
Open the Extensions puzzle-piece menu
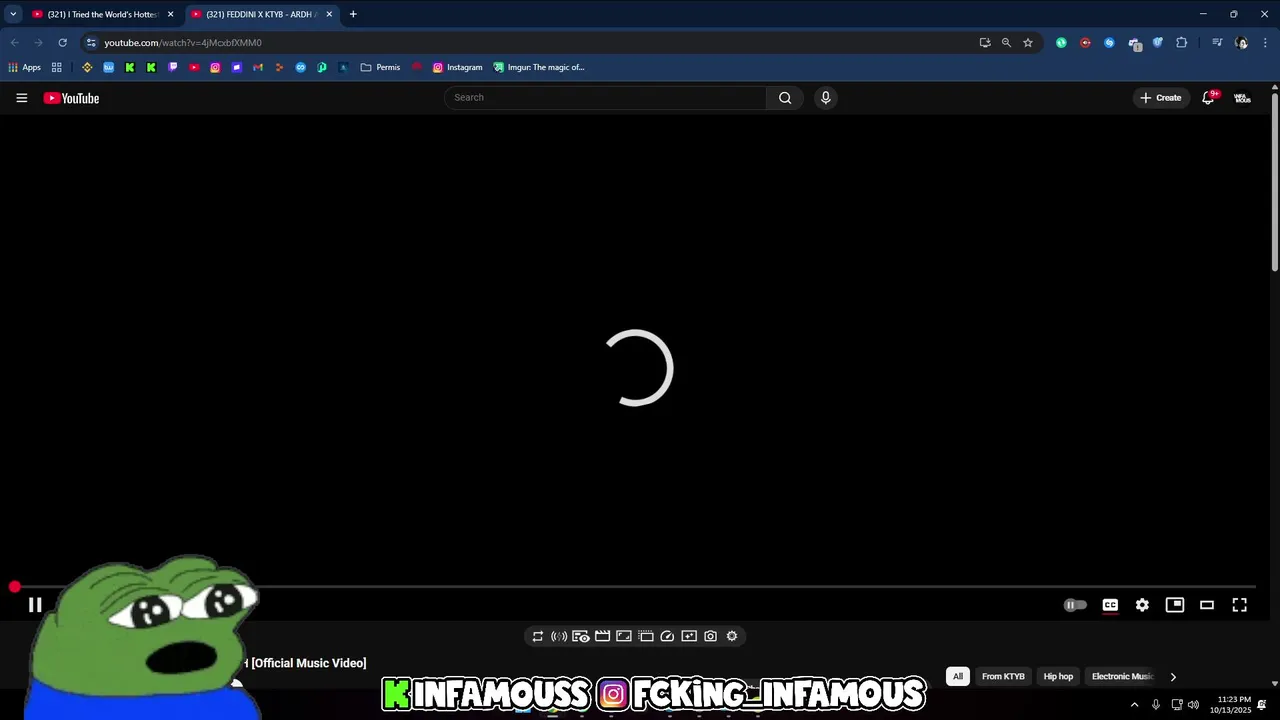point(1181,43)
